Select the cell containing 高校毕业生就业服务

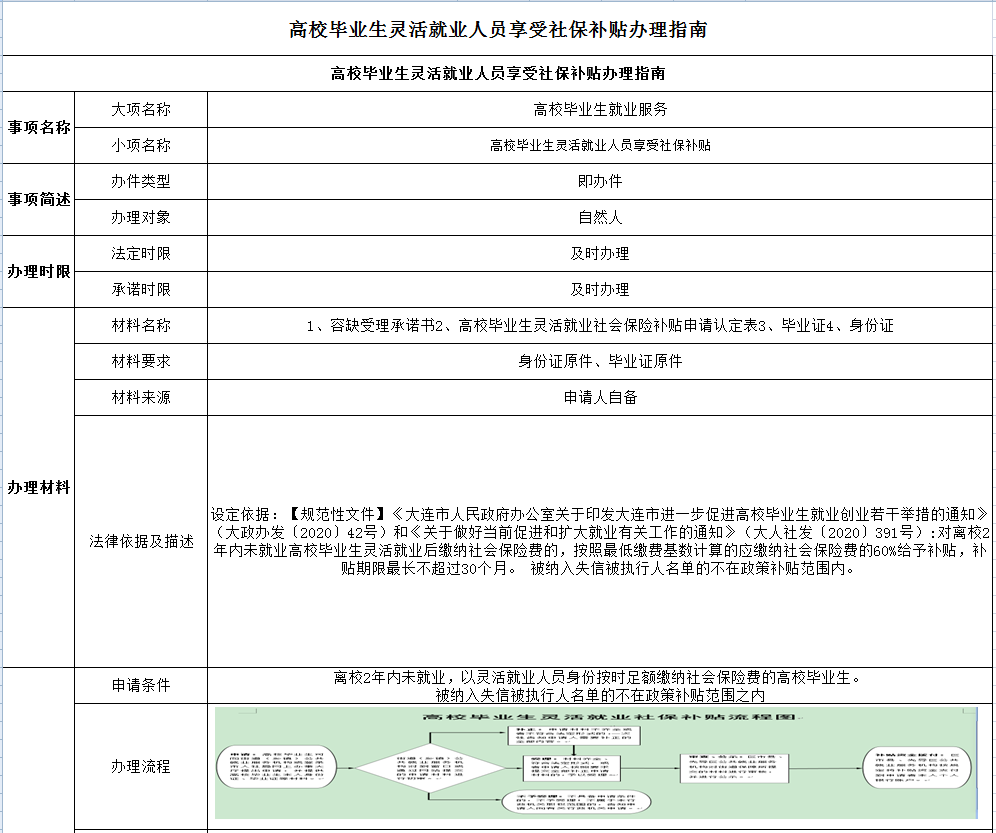600,109
